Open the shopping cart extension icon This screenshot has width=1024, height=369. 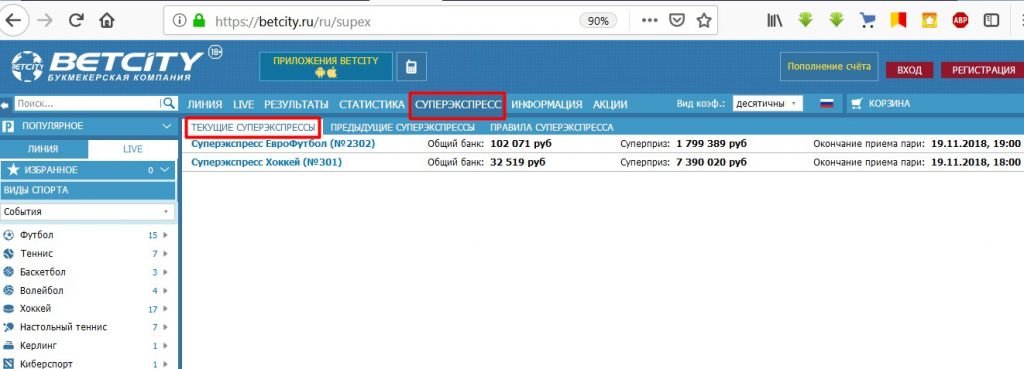867,21
